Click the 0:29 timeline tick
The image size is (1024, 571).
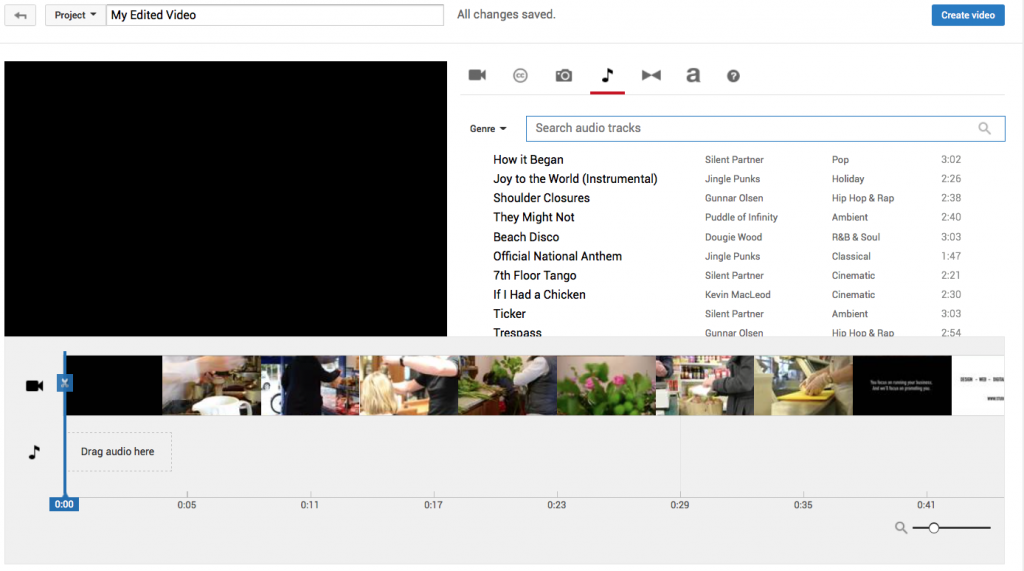[x=680, y=504]
